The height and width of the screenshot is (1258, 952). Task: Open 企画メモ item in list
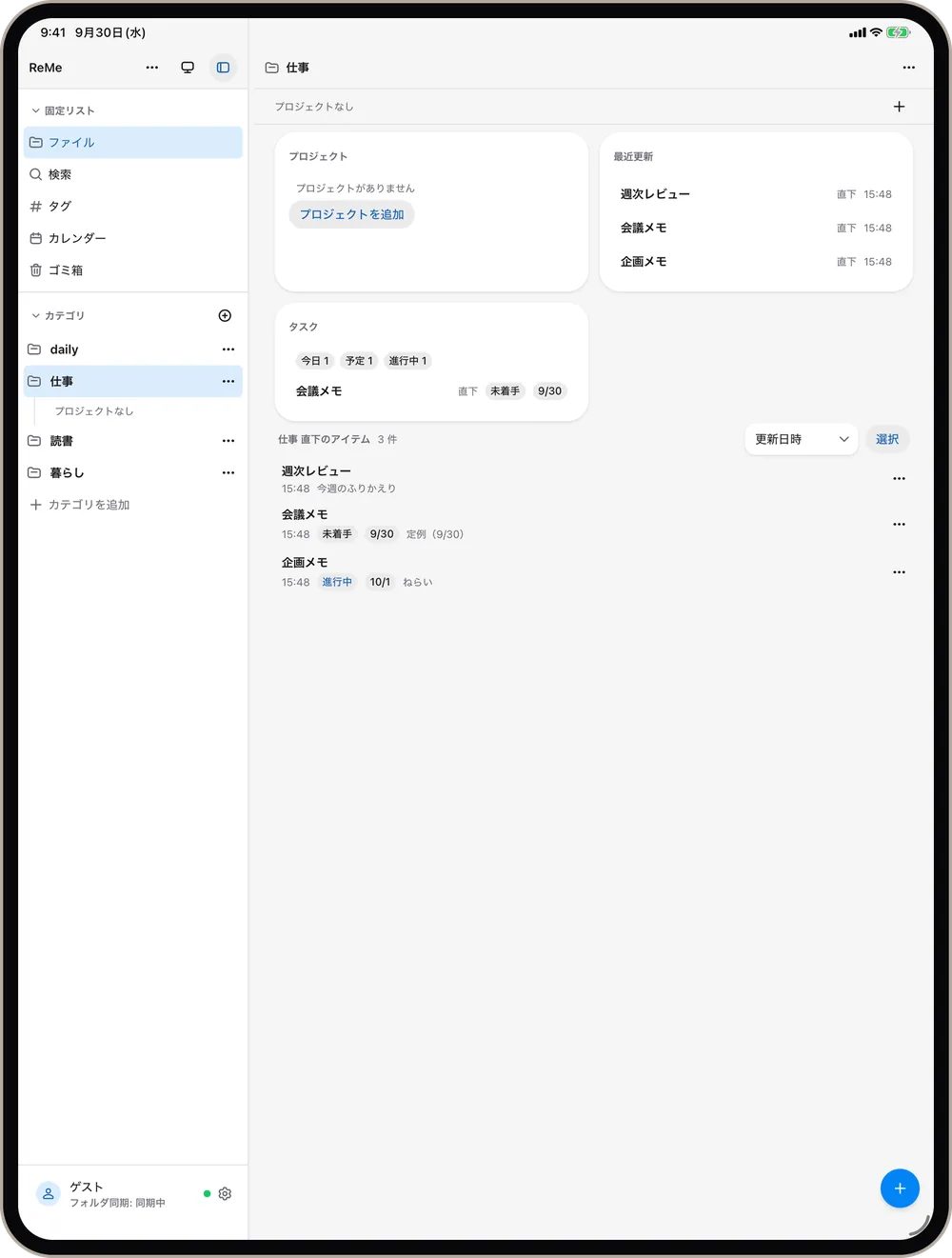point(305,563)
